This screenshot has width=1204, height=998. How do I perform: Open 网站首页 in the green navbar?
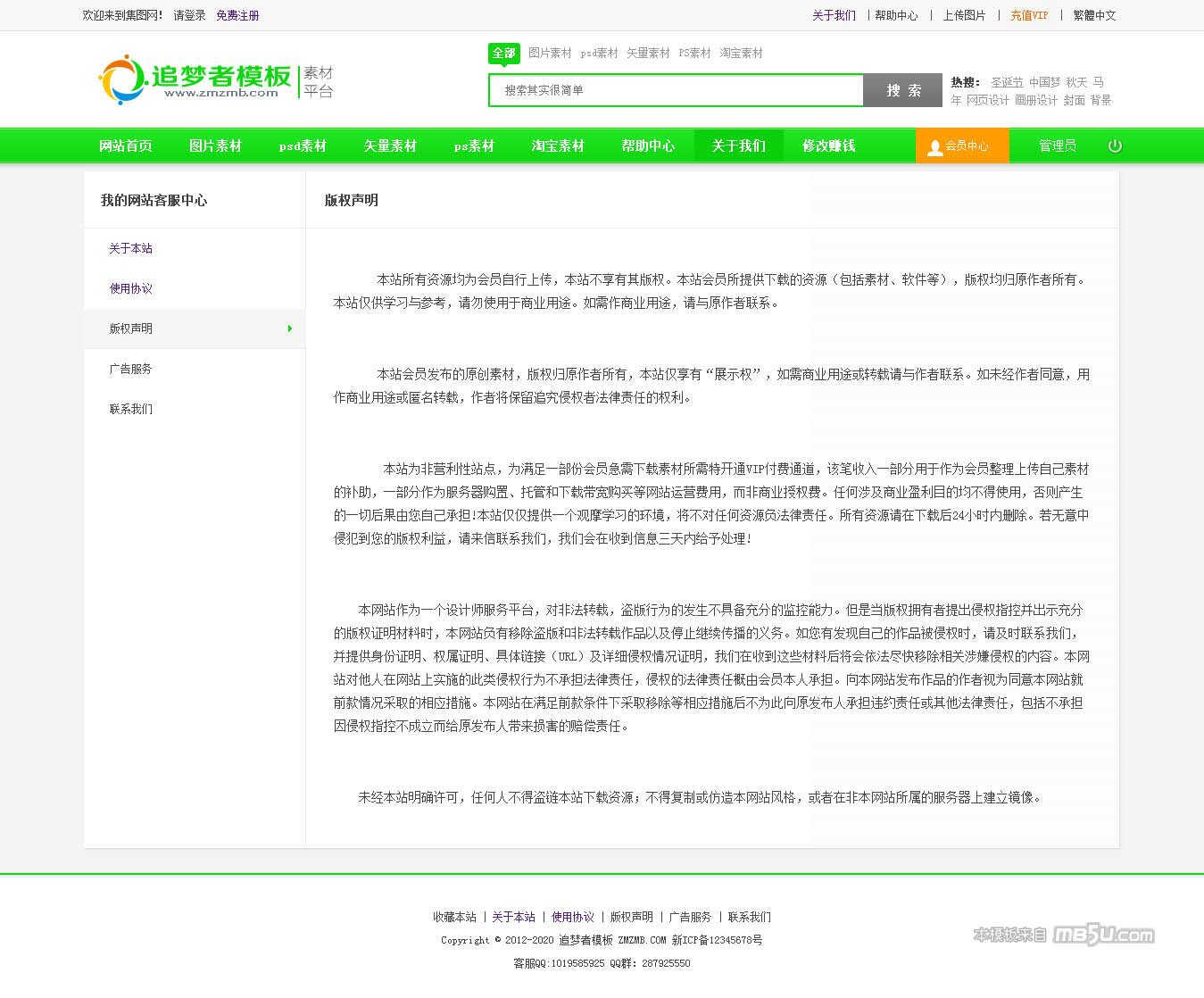coord(126,146)
